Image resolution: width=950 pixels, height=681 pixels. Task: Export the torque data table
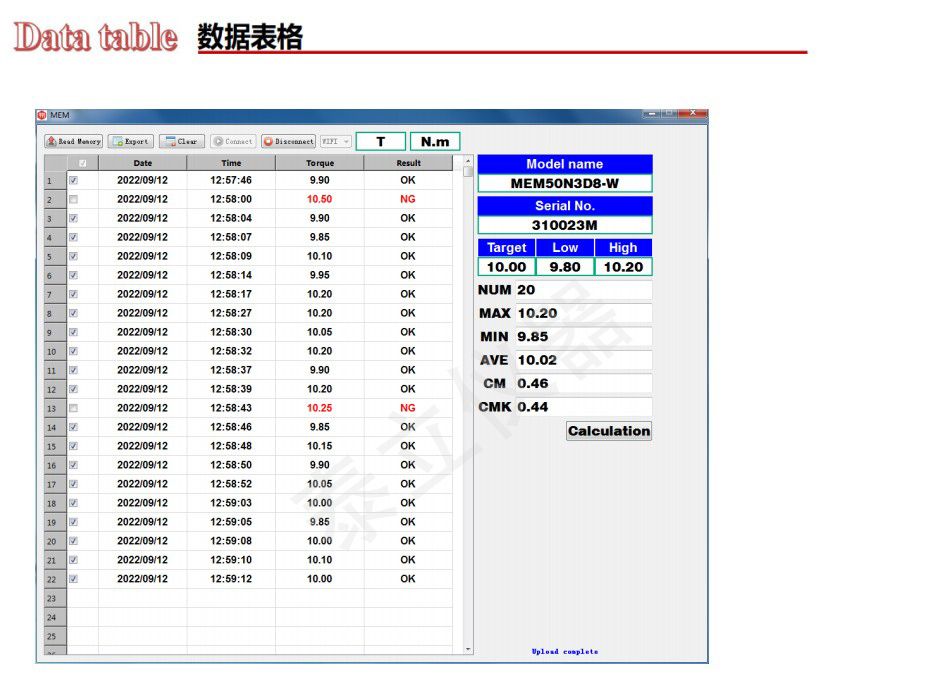click(x=131, y=142)
